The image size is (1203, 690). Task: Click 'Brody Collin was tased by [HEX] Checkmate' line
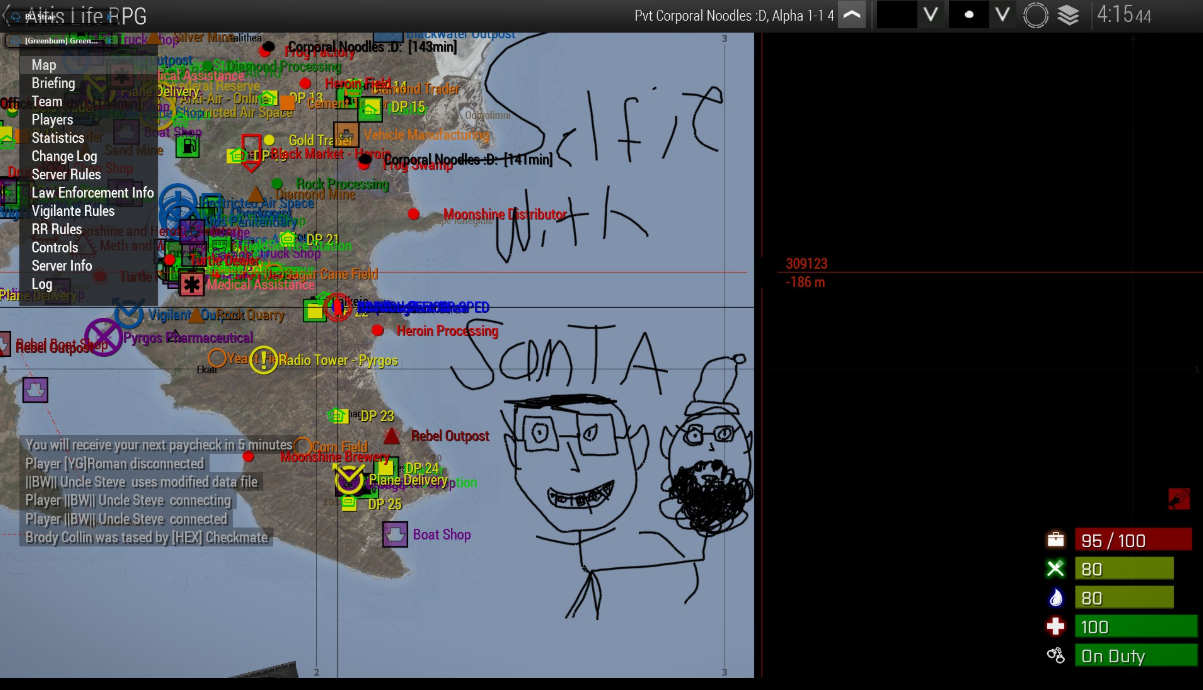click(x=147, y=537)
